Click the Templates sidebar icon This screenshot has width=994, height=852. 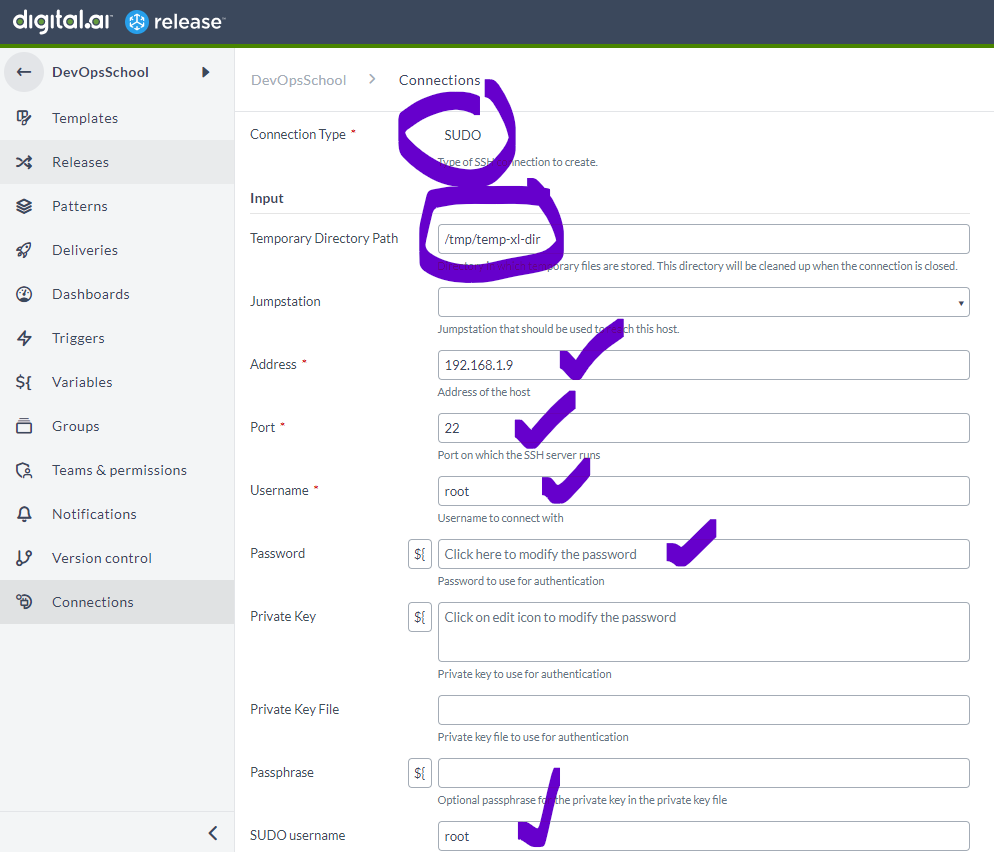coord(24,118)
